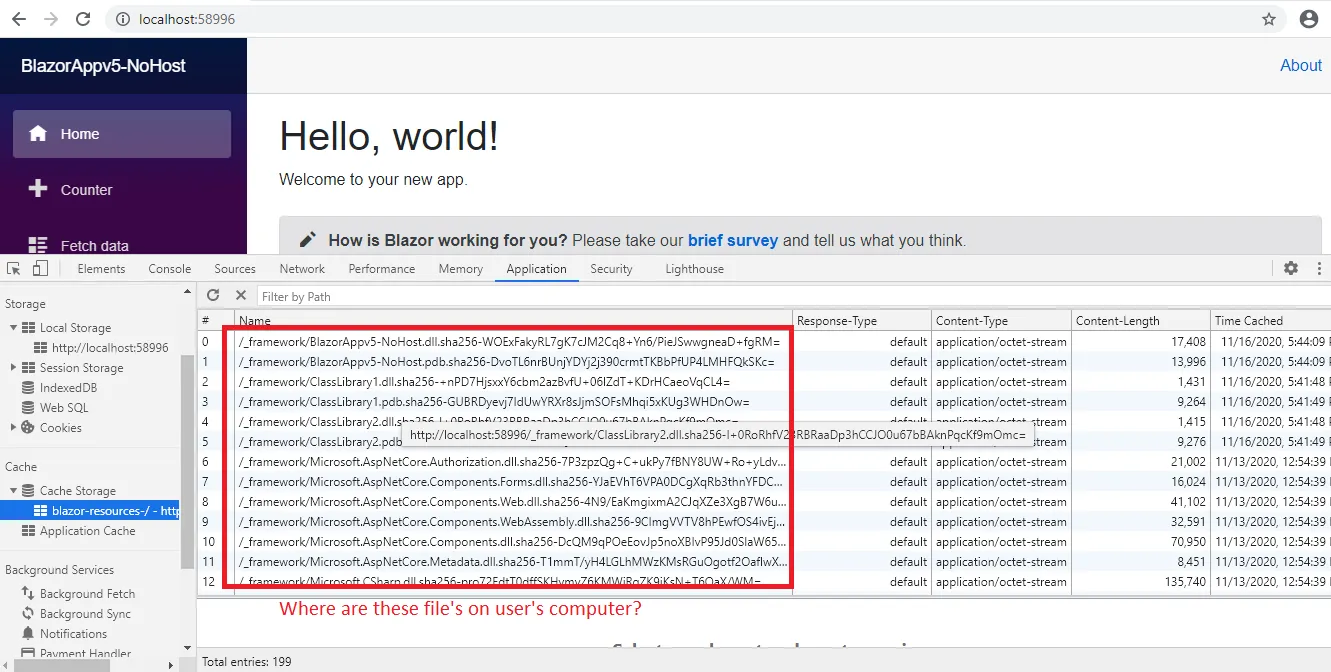This screenshot has width=1331, height=672.
Task: Delete the selected cache entry with X
Action: tap(240, 295)
